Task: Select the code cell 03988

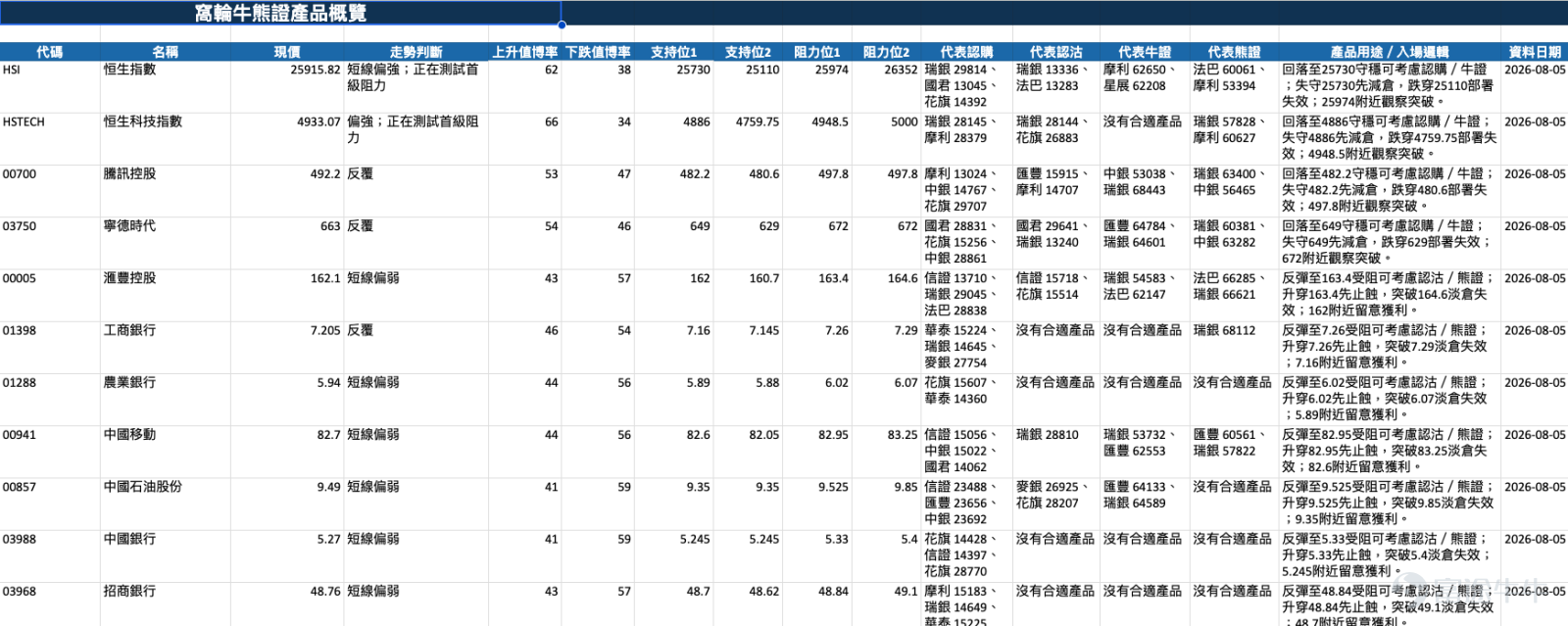Action: click(50, 555)
